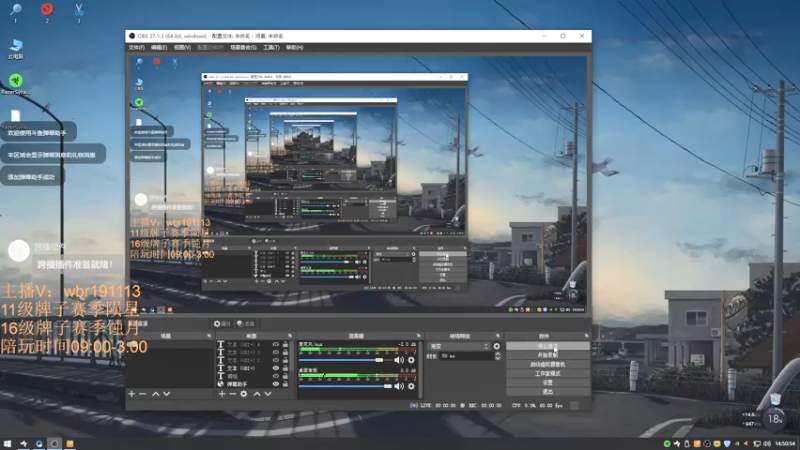800x450 pixels.
Task: Open the Recycle Bin on the desktop
Action: coord(775,399)
